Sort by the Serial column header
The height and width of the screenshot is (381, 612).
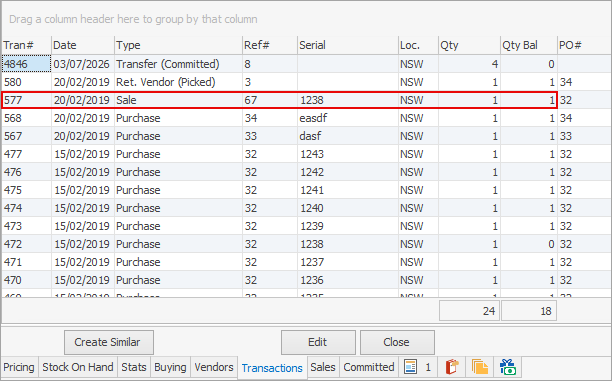point(348,45)
